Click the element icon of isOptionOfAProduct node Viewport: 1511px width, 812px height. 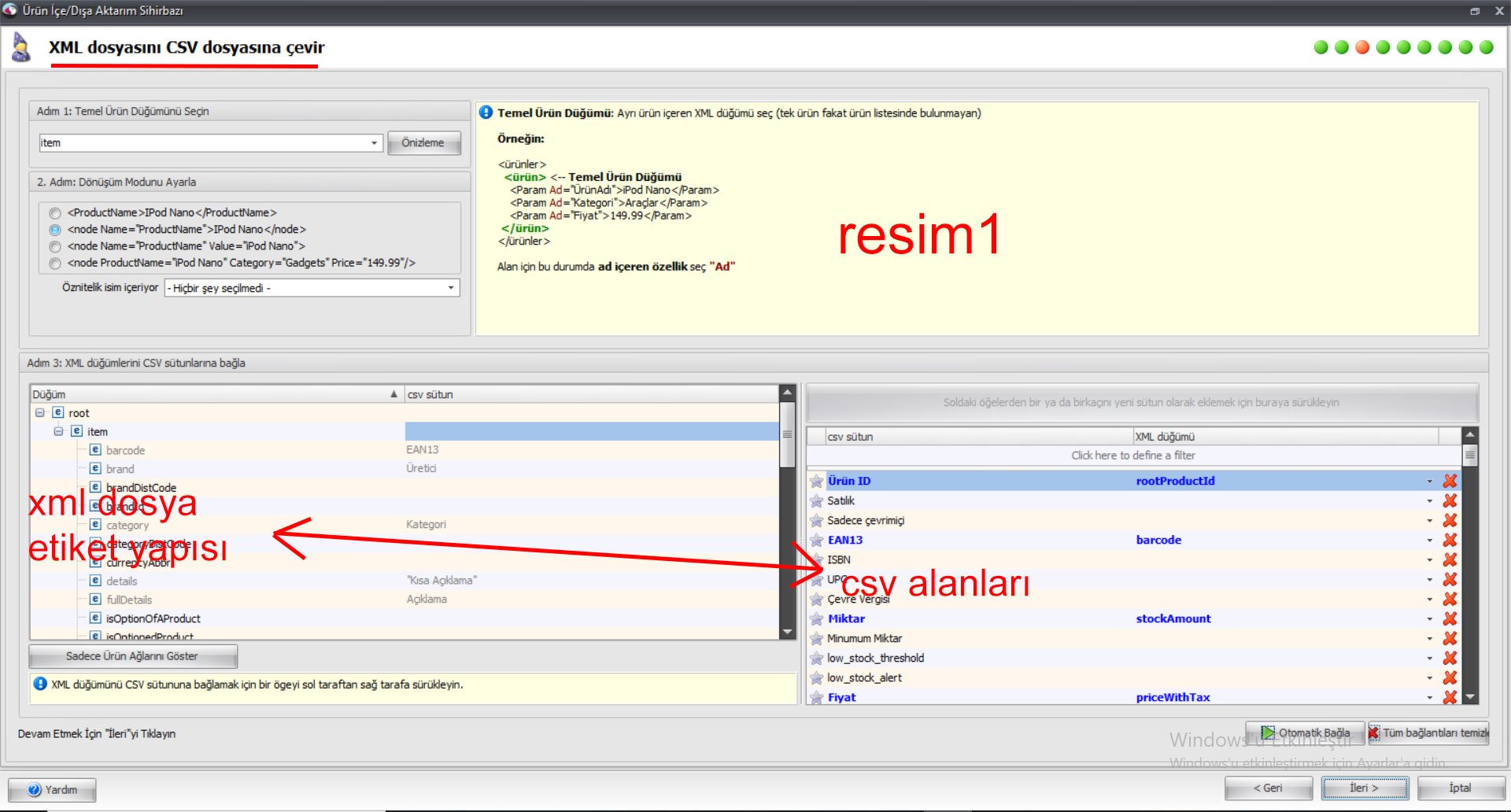pyautogui.click(x=95, y=618)
